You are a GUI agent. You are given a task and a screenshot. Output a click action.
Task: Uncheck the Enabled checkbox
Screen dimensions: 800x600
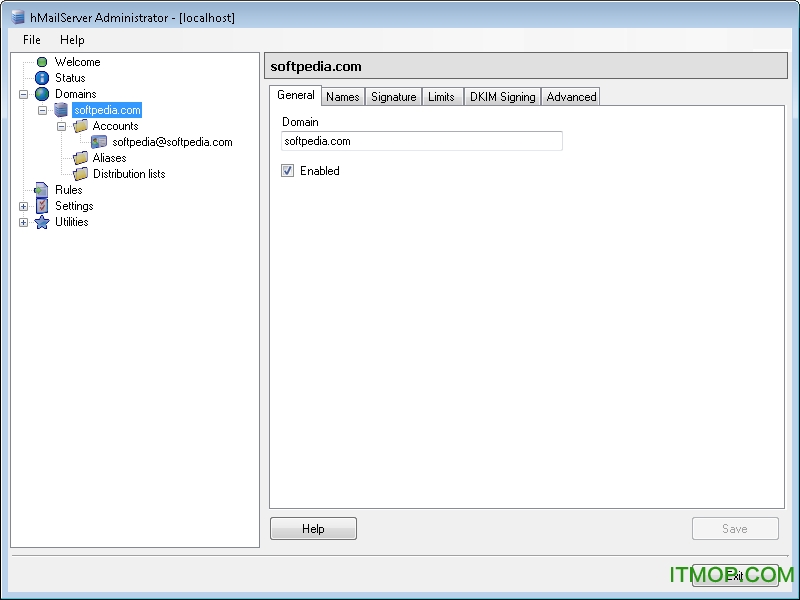[x=288, y=171]
